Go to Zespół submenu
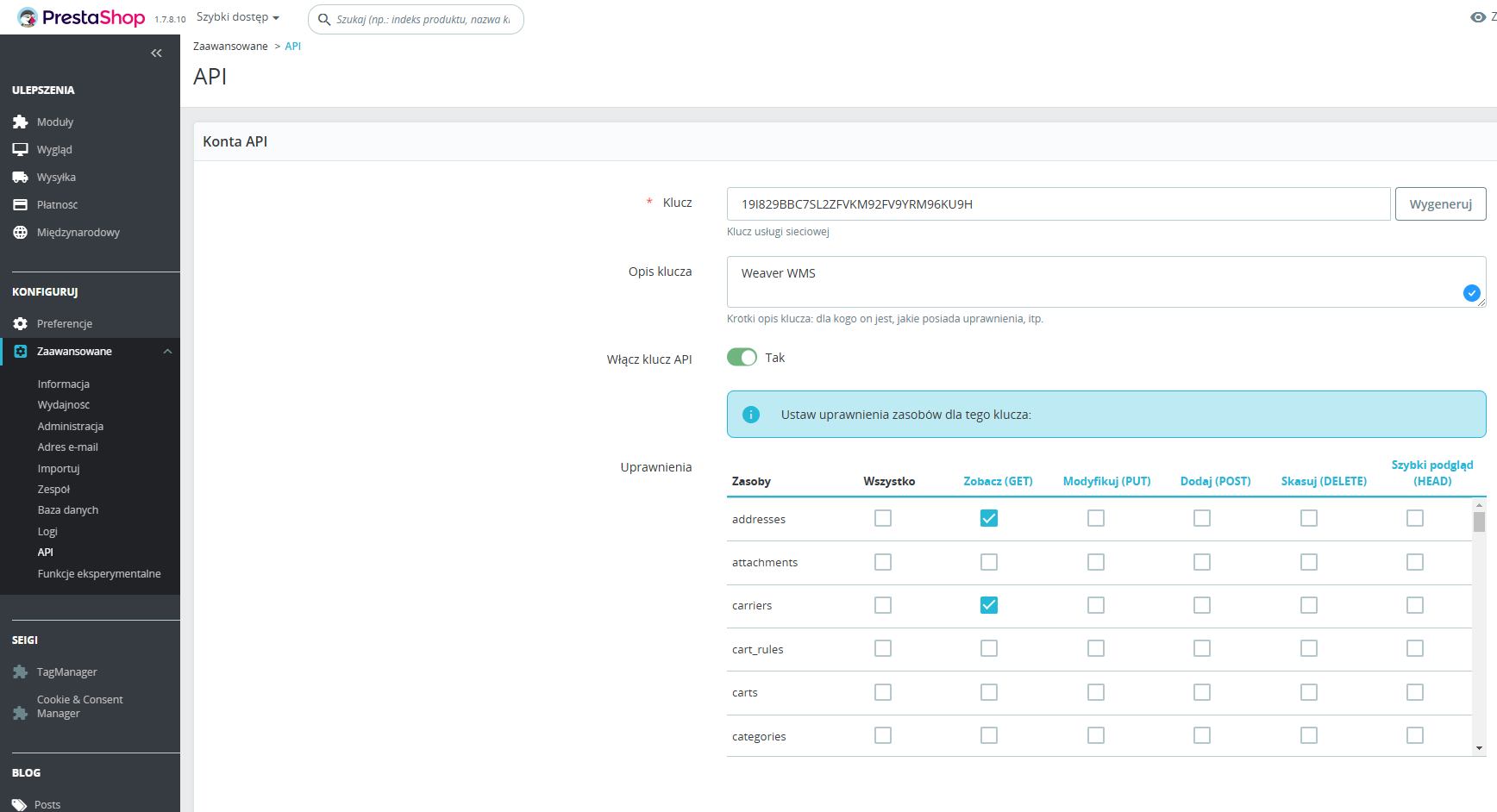The image size is (1497, 812). coord(53,489)
